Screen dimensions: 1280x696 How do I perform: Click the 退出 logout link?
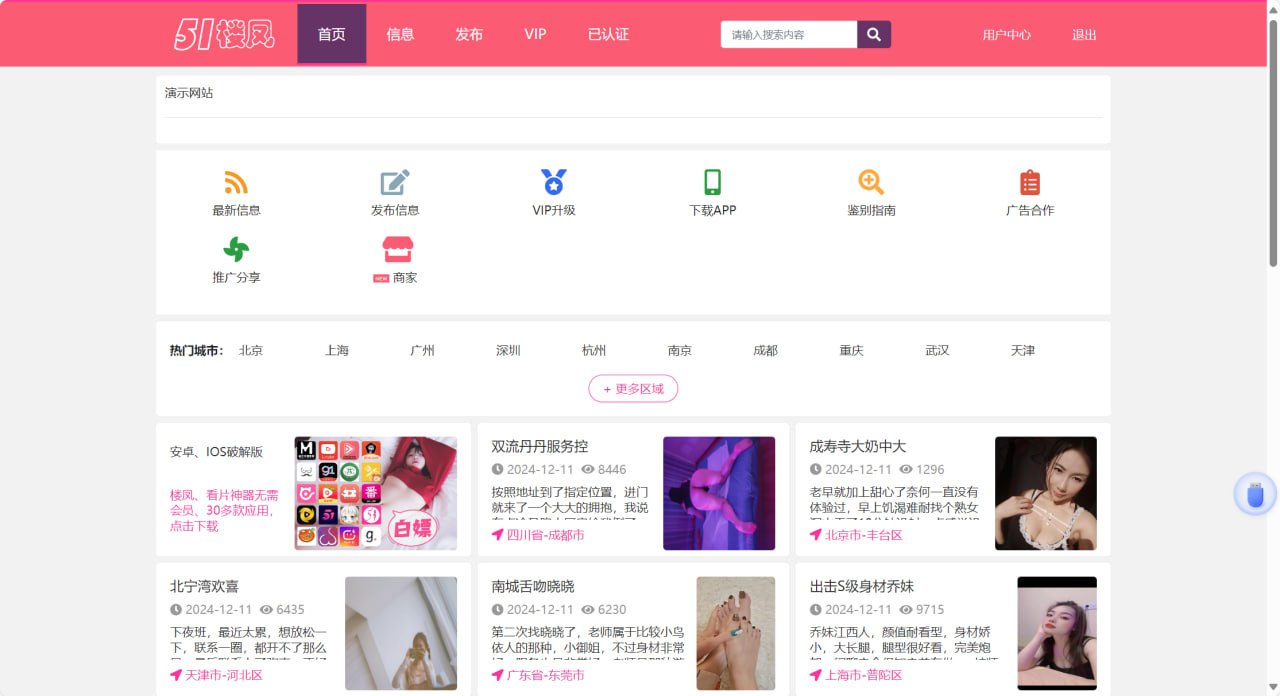(x=1084, y=35)
